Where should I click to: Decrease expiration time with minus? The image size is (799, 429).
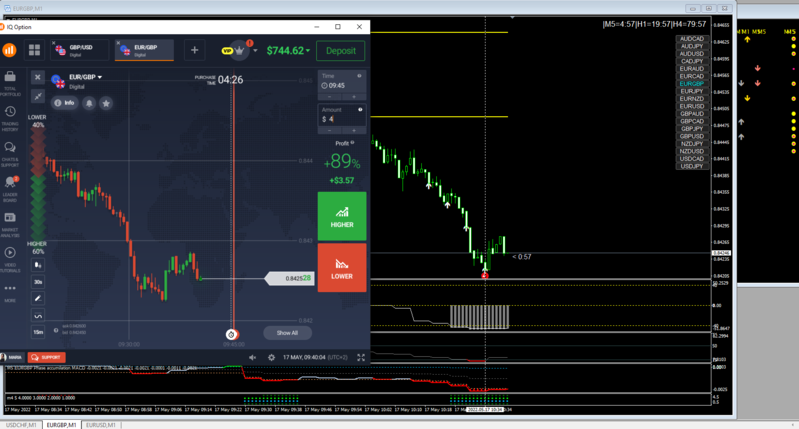329,97
